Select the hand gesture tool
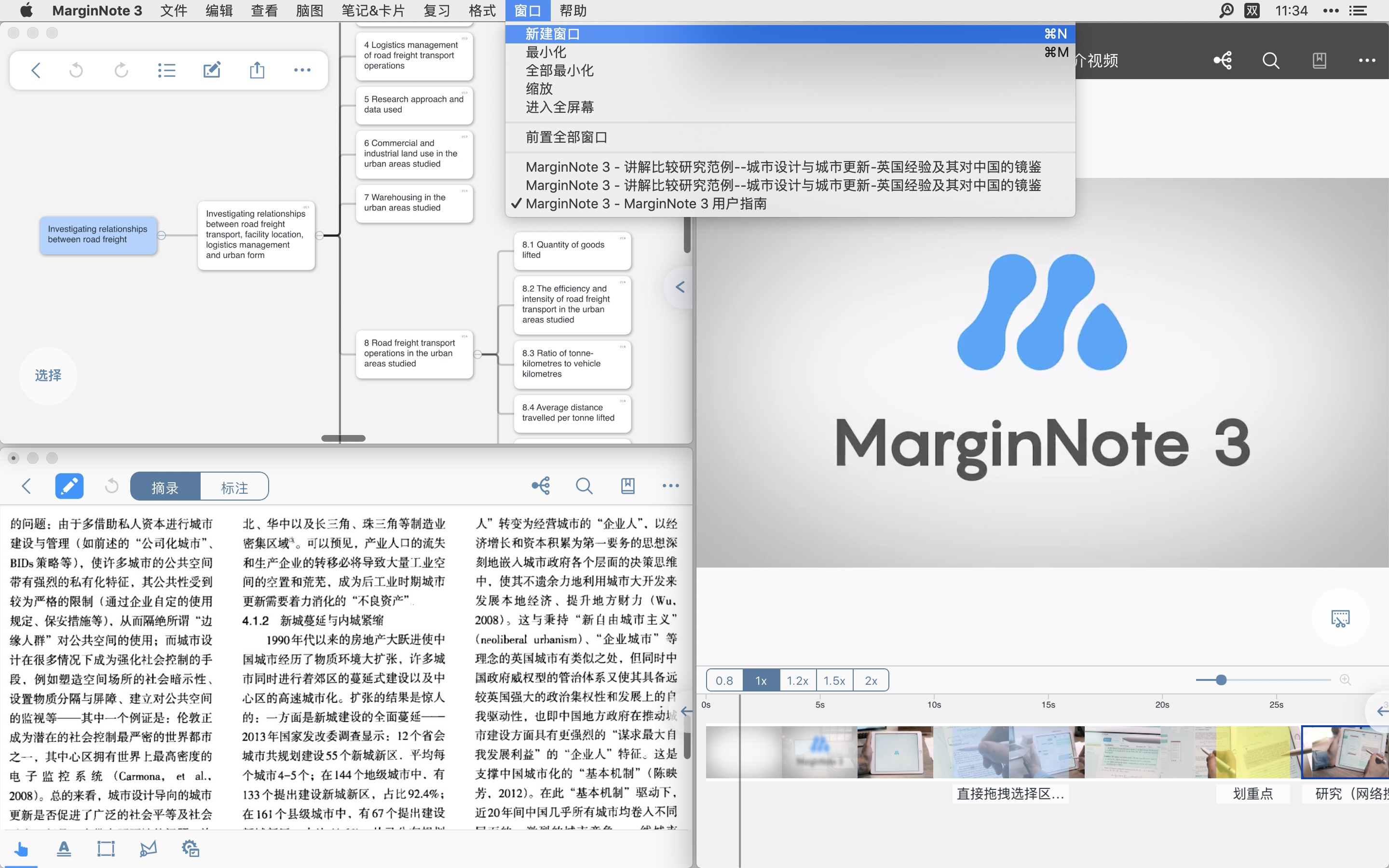 point(21,849)
